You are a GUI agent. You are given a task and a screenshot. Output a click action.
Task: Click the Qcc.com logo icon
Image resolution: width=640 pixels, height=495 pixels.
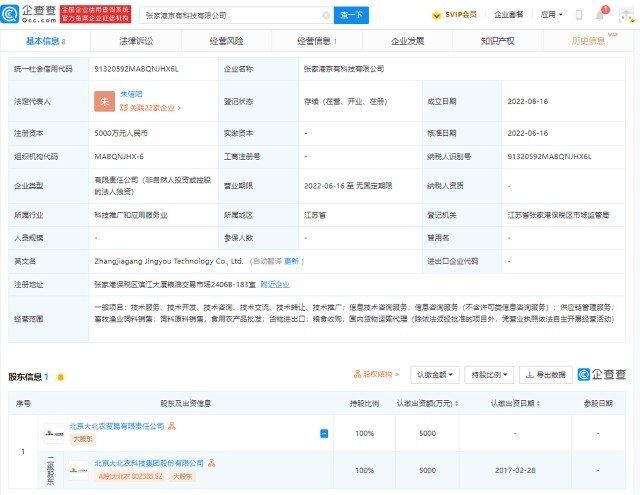(x=10, y=14)
